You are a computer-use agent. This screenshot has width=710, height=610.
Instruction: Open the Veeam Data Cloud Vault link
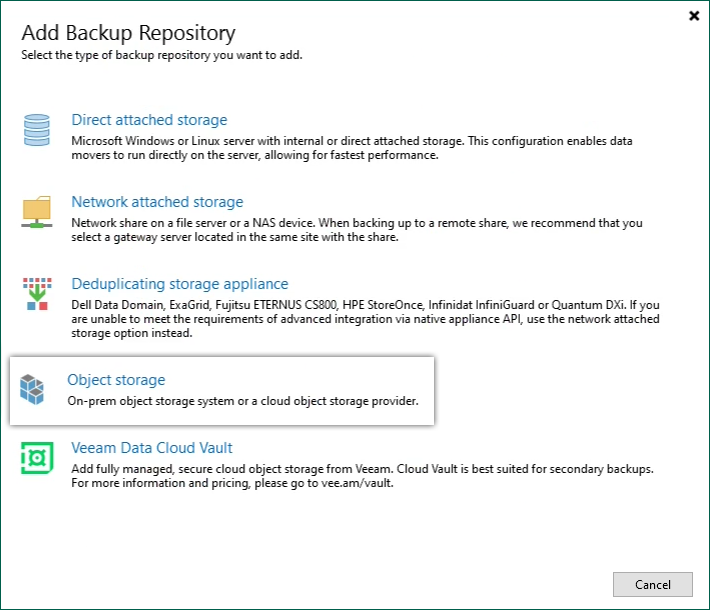tap(152, 448)
